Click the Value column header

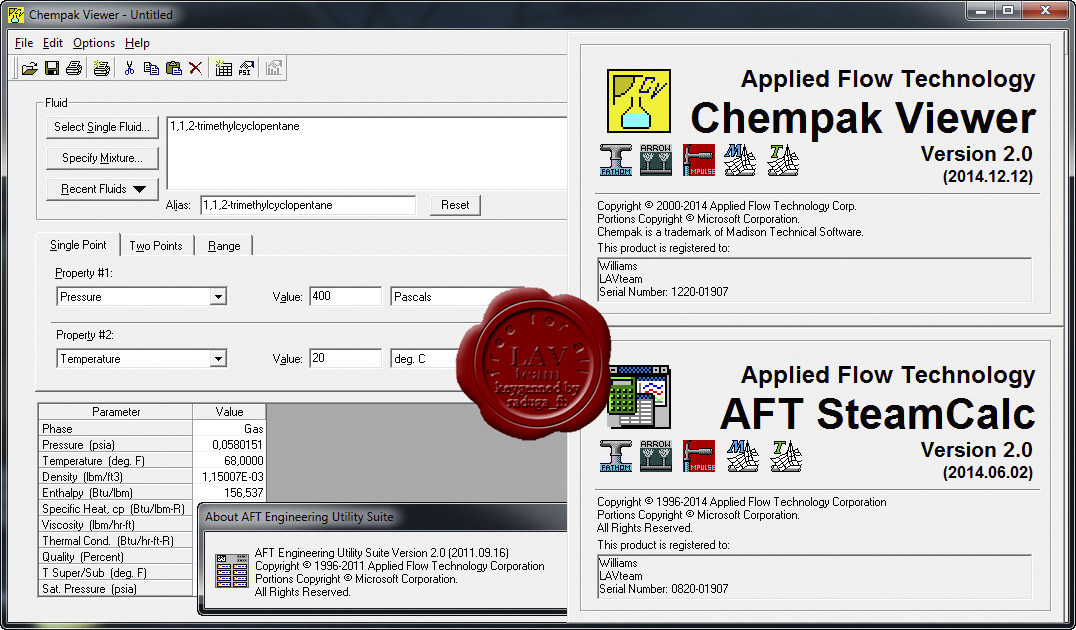[229, 412]
